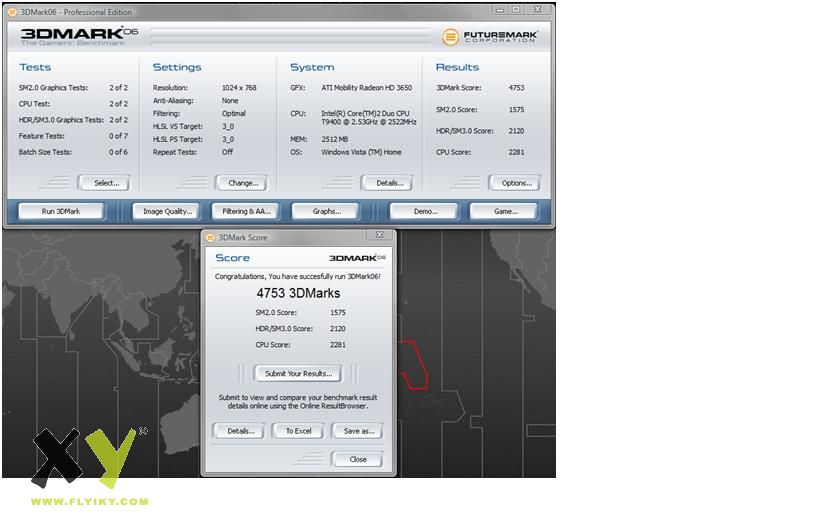The image size is (840, 525).
Task: Minimize the 3DMark06 main window
Action: tap(496, 10)
